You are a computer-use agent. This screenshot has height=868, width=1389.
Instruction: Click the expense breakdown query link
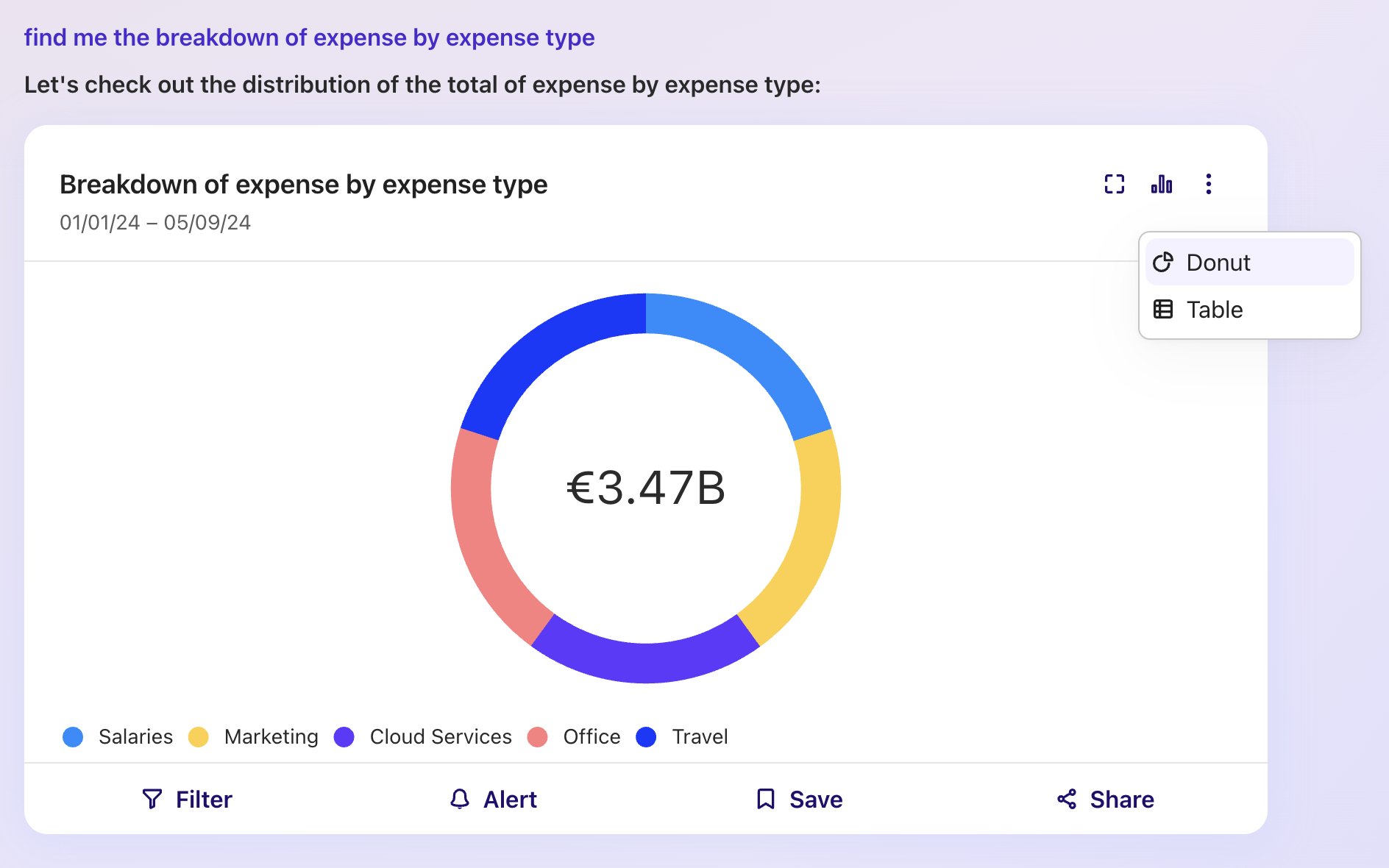coord(309,38)
